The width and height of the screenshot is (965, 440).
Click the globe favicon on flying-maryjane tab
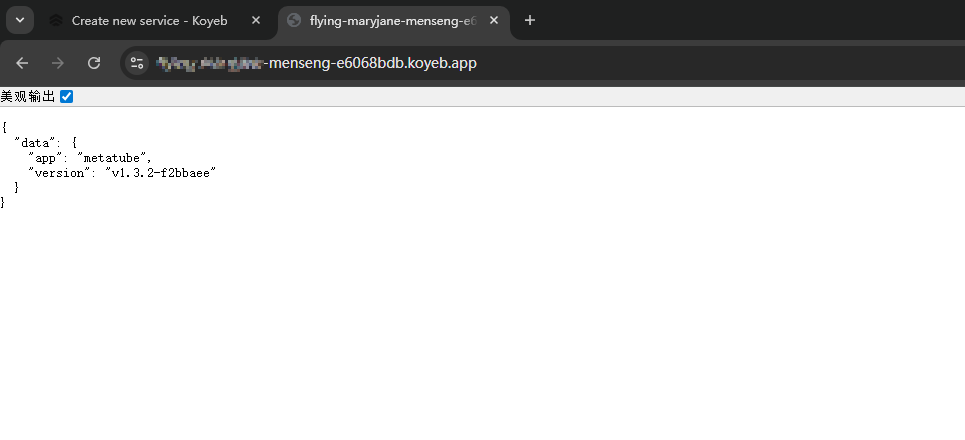tap(294, 20)
